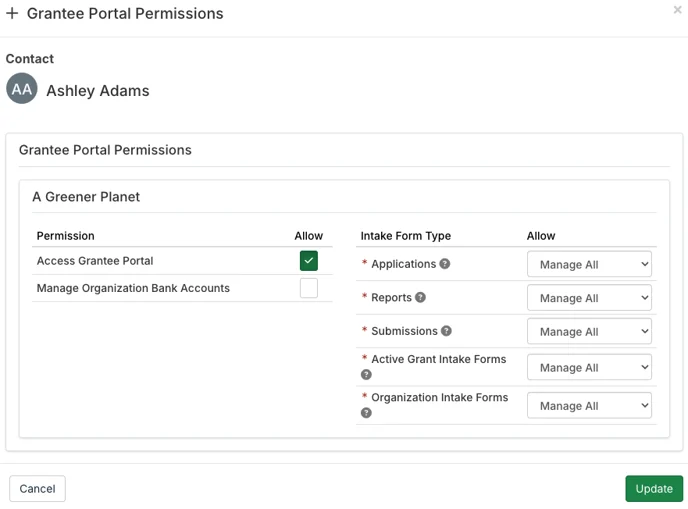Image resolution: width=688 pixels, height=509 pixels.
Task: Close the dialog with the X button
Action: pos(677,10)
